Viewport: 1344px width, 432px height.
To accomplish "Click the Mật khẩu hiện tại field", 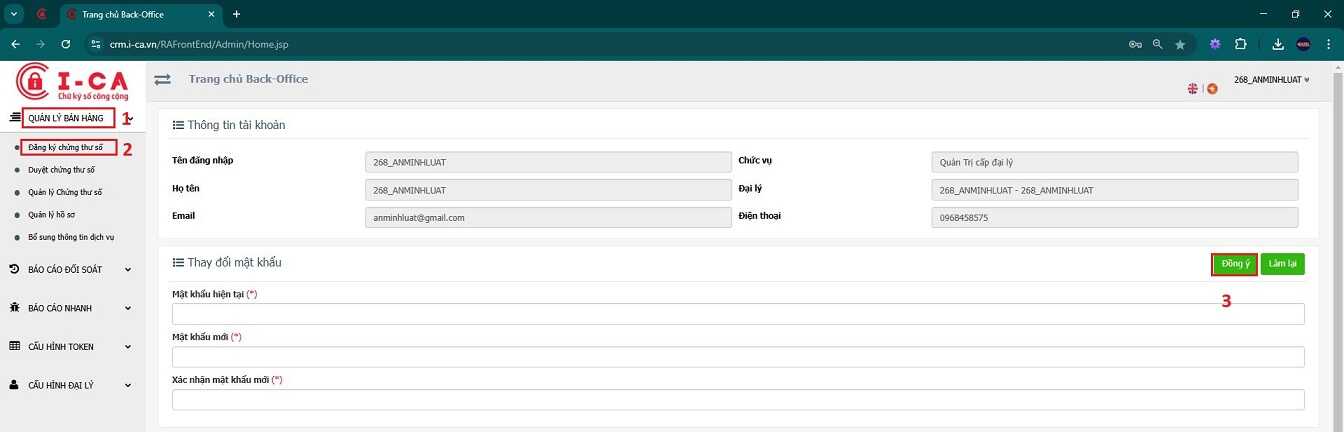I will [738, 314].
